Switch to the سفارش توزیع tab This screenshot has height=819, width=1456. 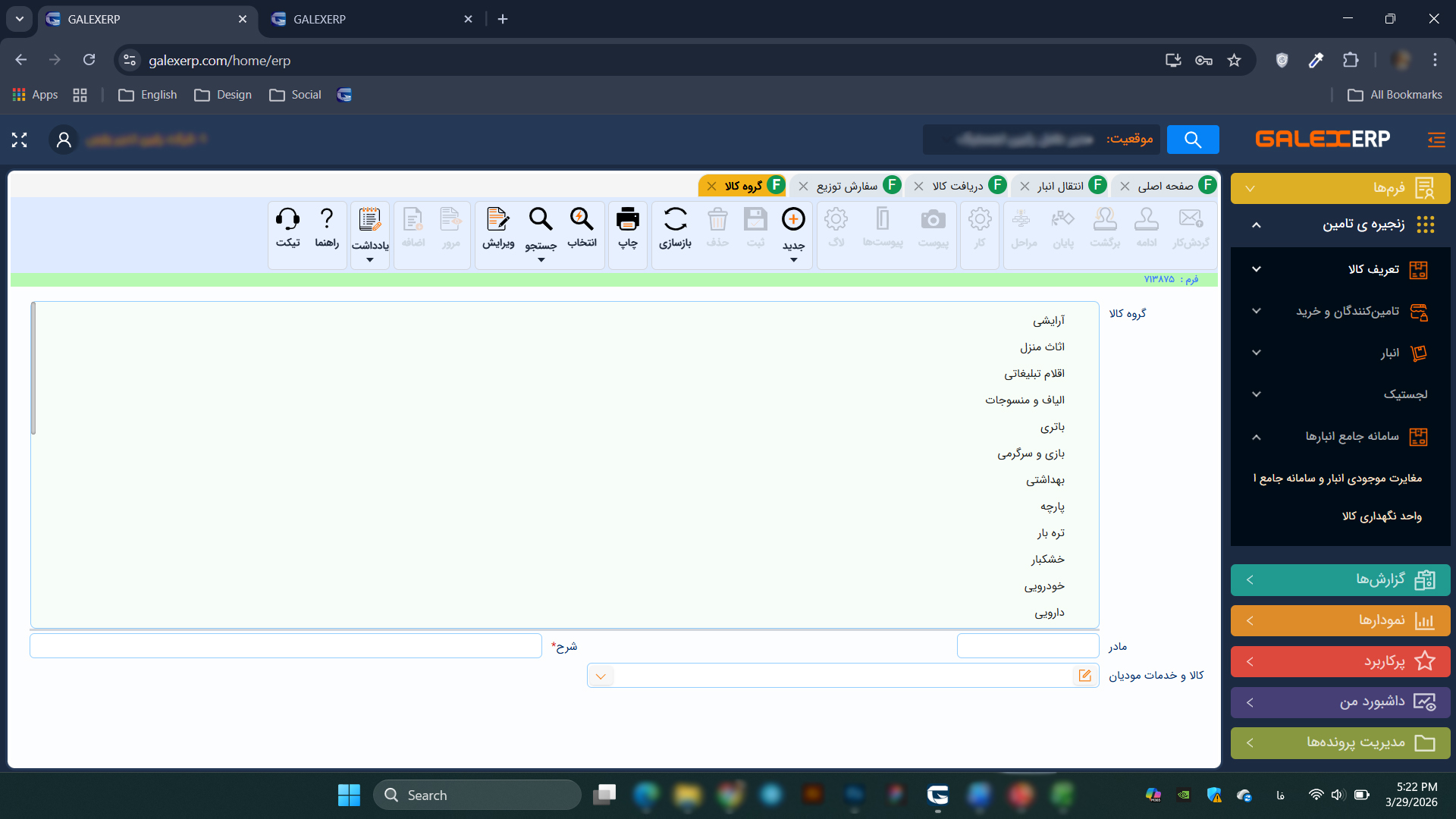(847, 187)
